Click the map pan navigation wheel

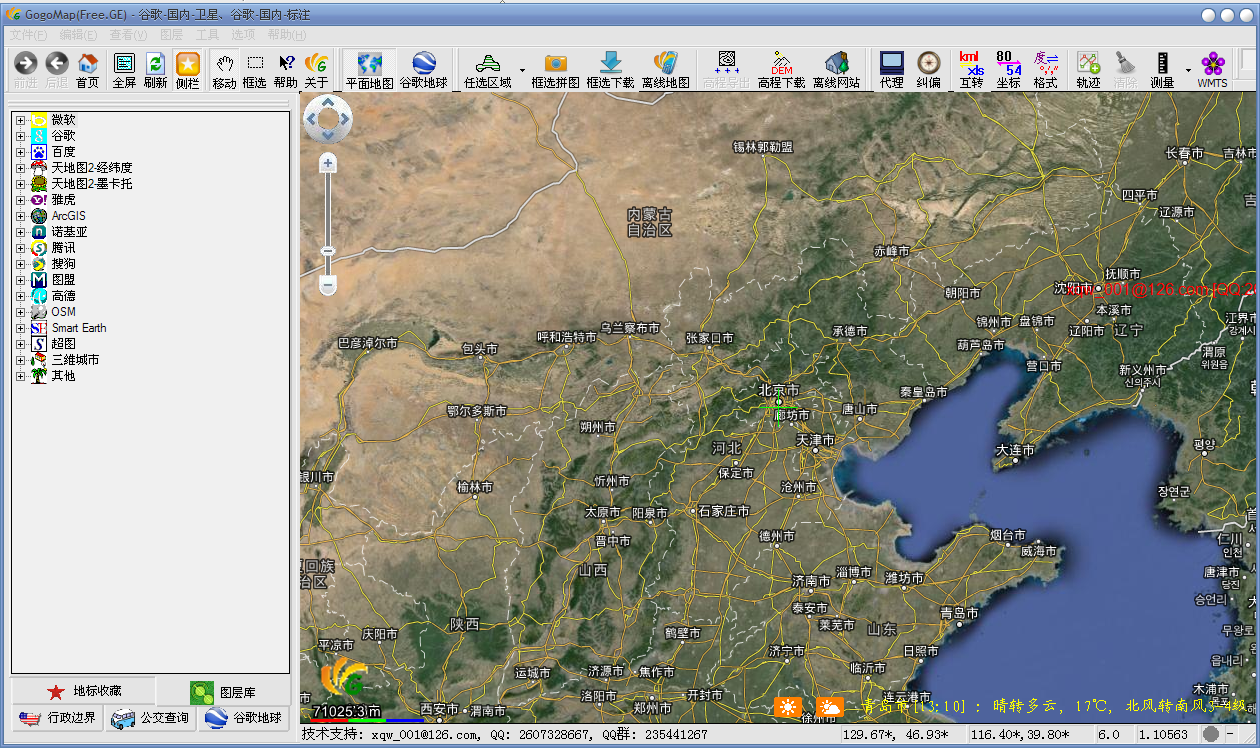pyautogui.click(x=328, y=119)
